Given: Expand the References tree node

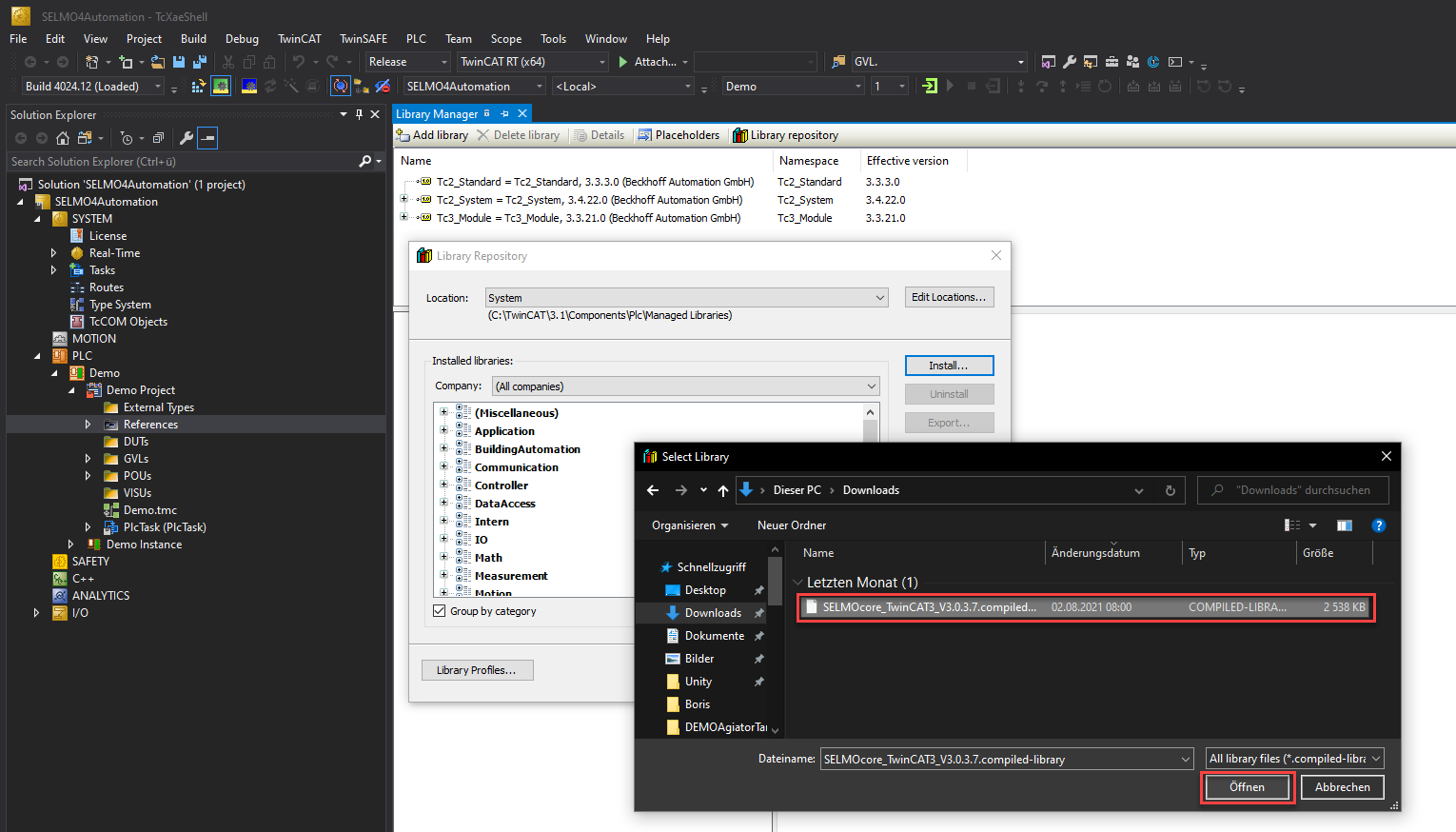Looking at the screenshot, I should pos(88,425).
